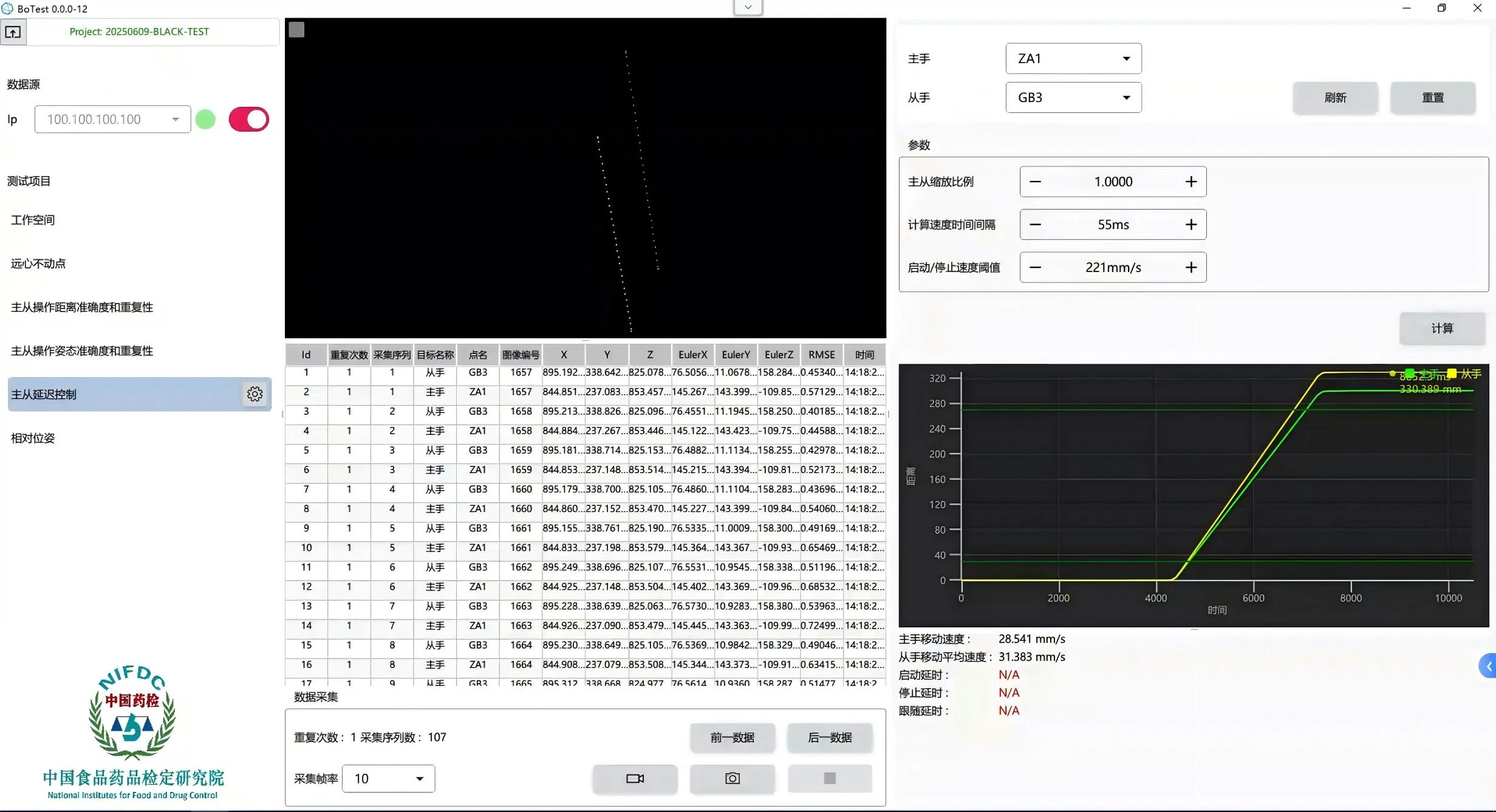Increase 启动/停止速度阈值 value
This screenshot has height=812, width=1496.
pos(1191,267)
